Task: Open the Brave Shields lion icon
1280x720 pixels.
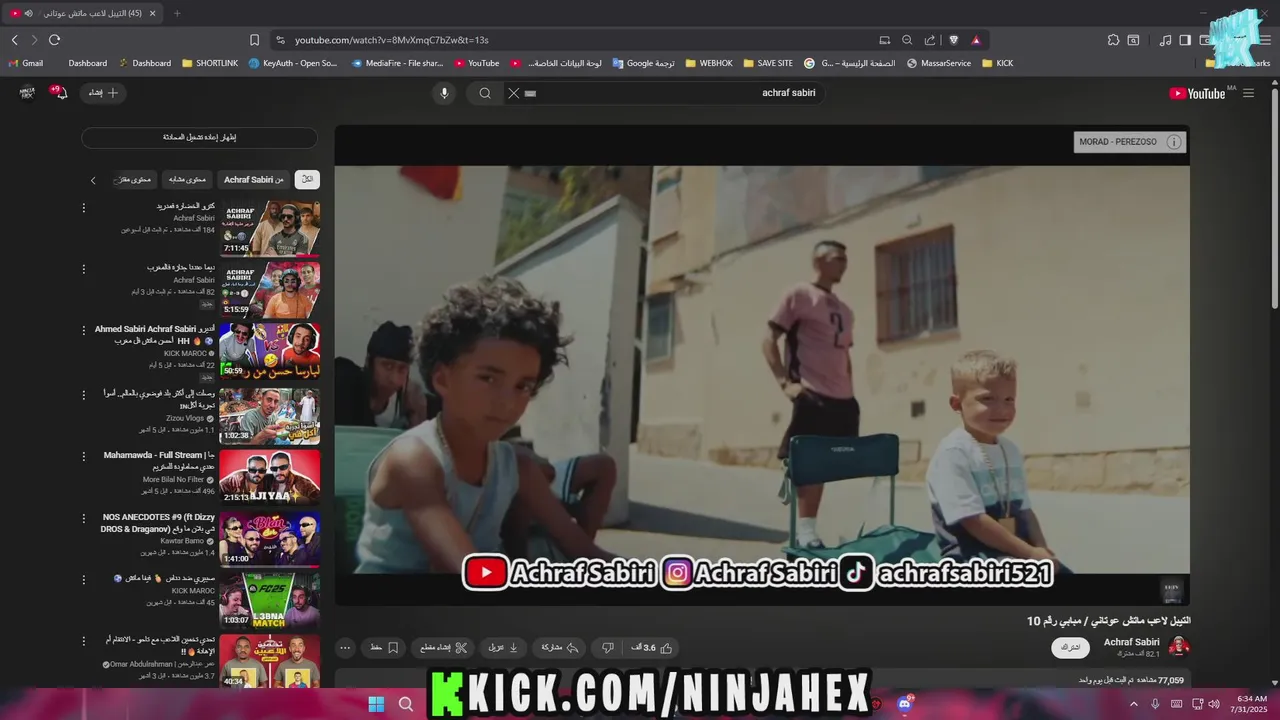Action: pyautogui.click(x=953, y=40)
